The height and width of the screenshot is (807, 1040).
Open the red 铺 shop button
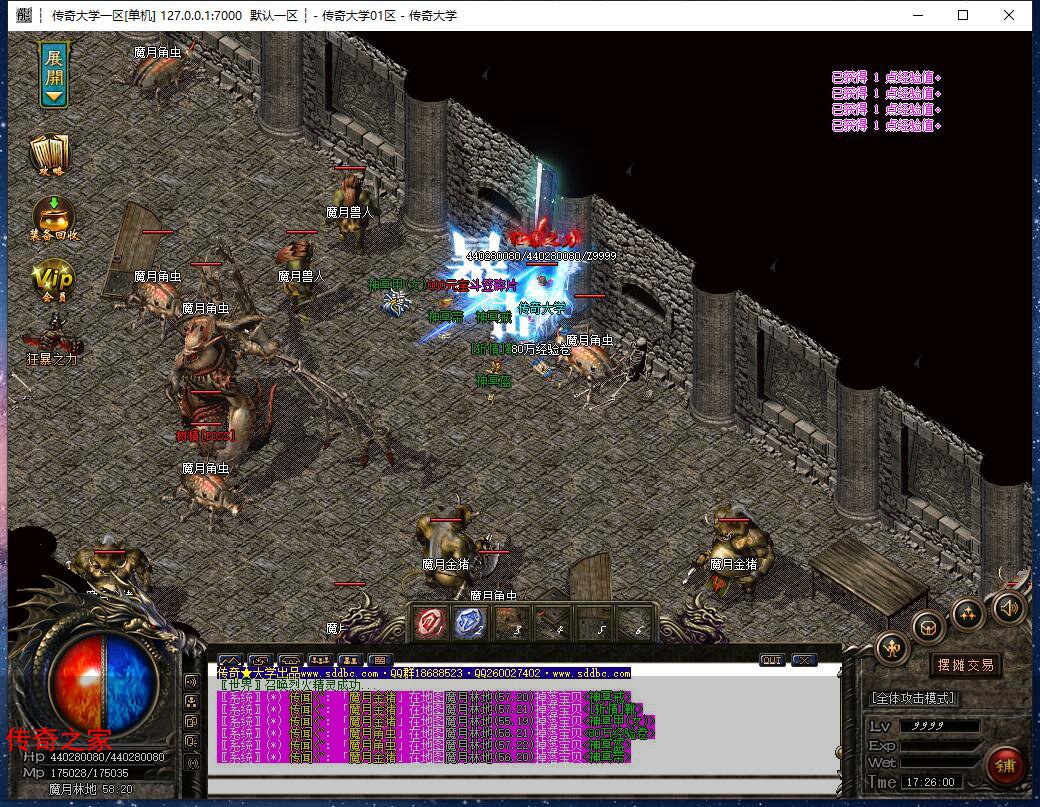pos(1003,765)
